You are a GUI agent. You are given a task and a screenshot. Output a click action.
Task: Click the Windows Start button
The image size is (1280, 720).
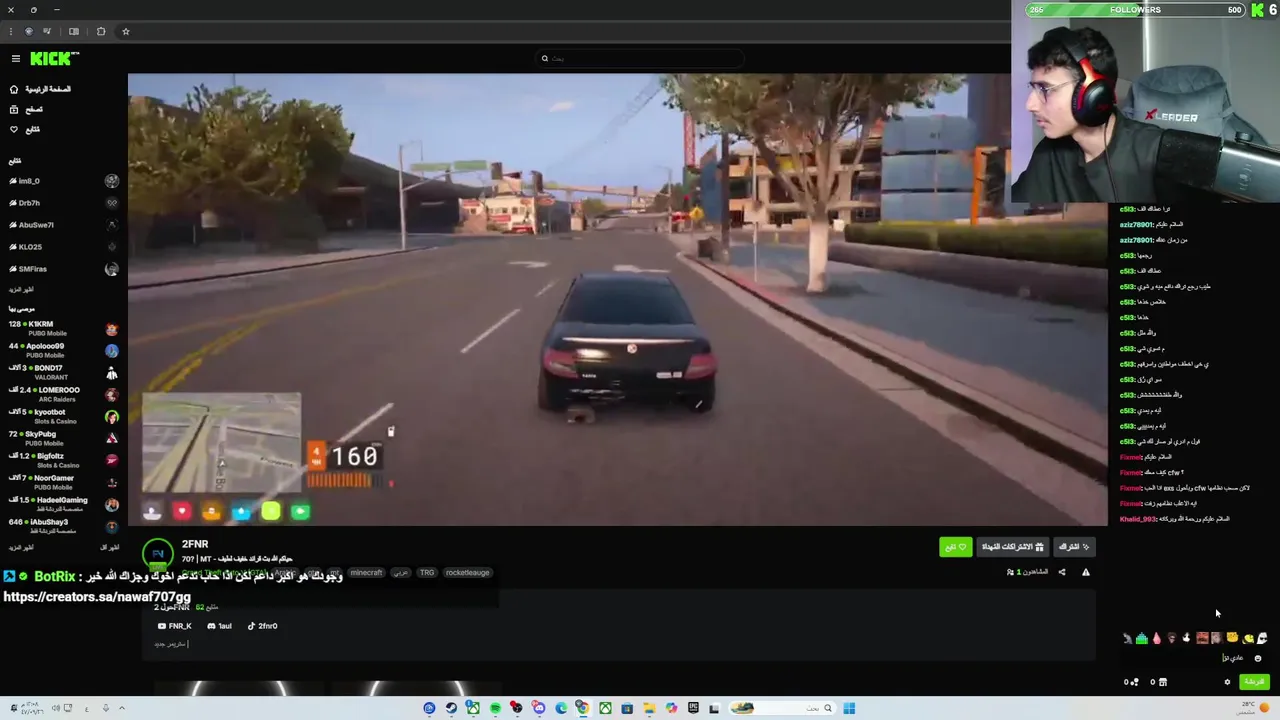(849, 708)
